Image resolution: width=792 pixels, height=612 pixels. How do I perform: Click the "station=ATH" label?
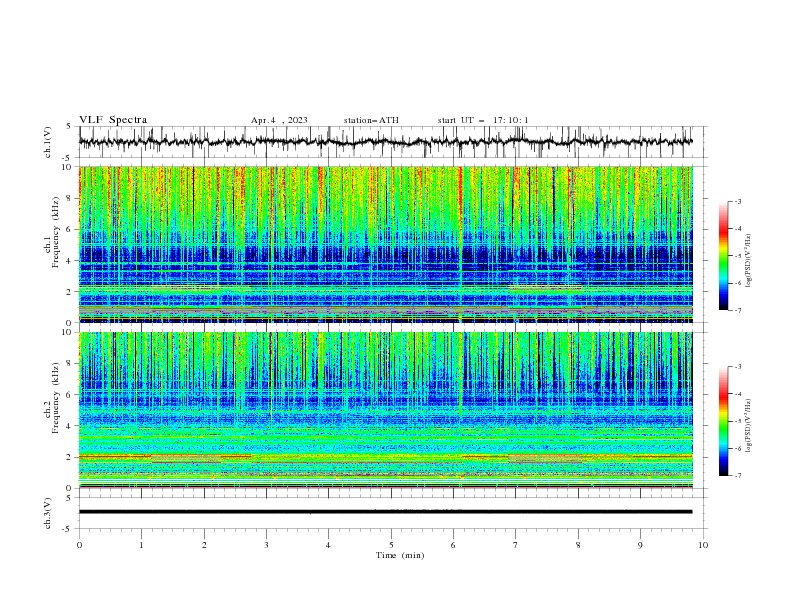pyautogui.click(x=371, y=120)
